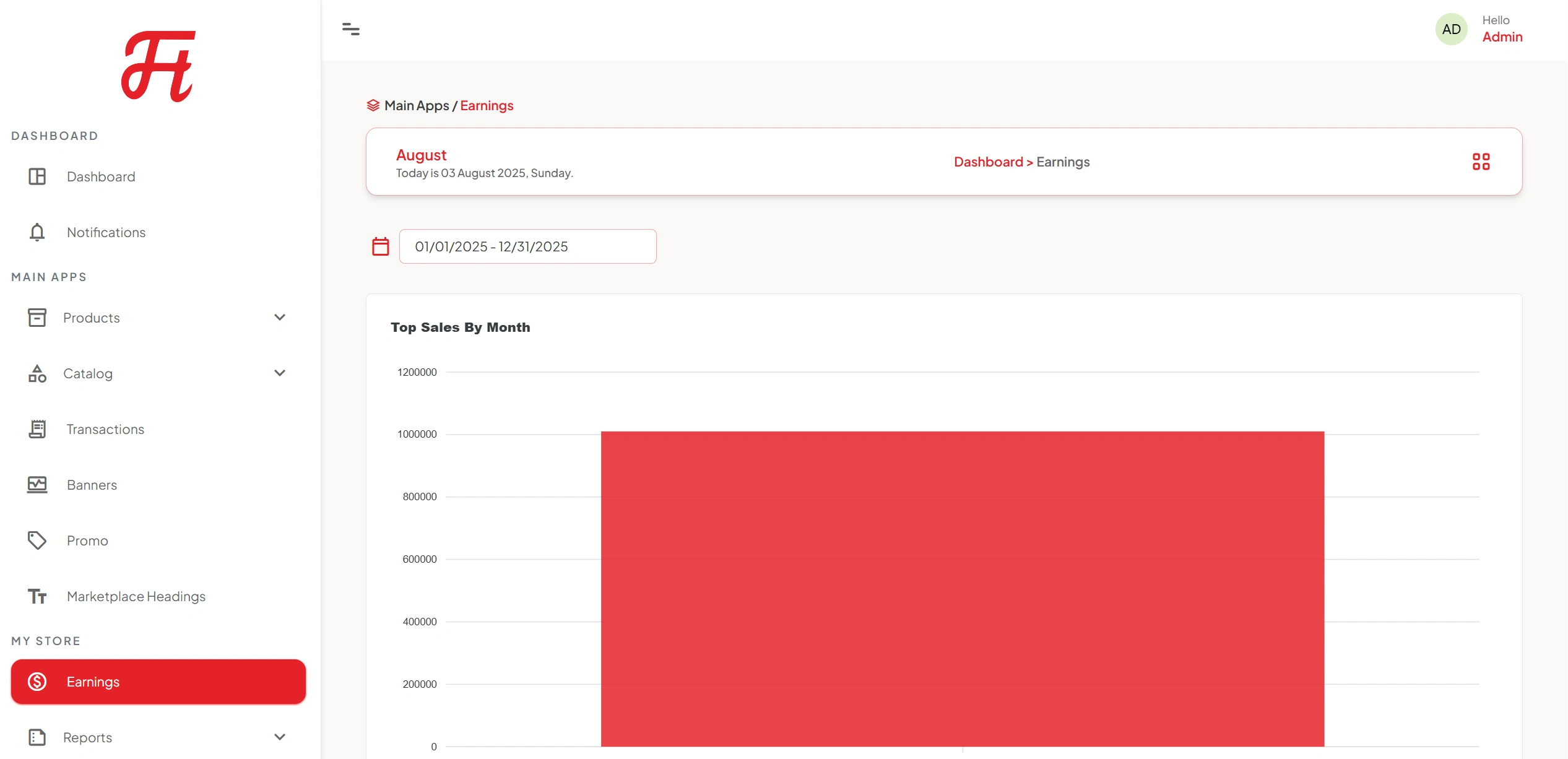This screenshot has height=759, width=1568.
Task: Open the calendar icon beside the date range
Action: 381,245
